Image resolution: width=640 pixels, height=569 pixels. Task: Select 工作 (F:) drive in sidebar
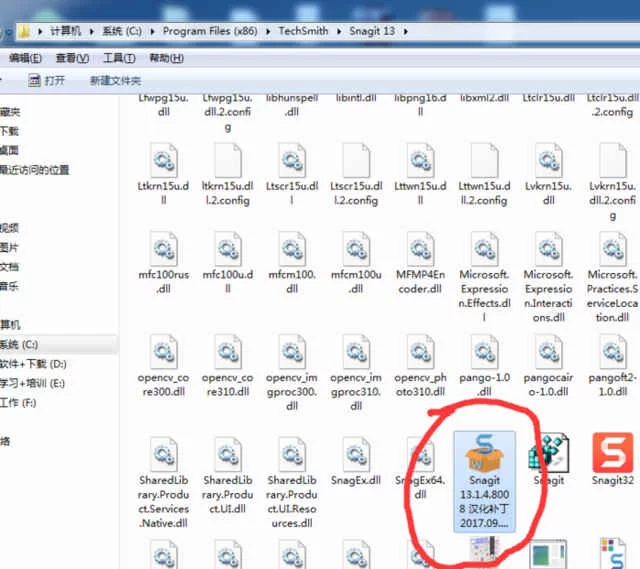click(18, 403)
